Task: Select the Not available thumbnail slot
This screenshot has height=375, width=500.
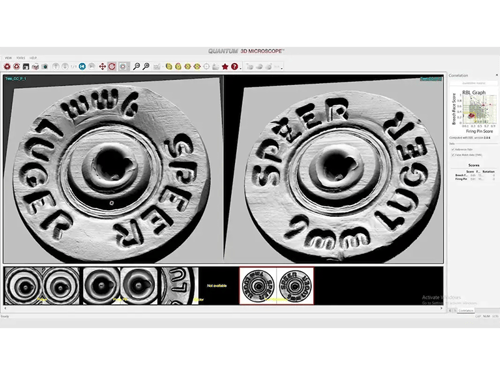Action: coord(217,286)
